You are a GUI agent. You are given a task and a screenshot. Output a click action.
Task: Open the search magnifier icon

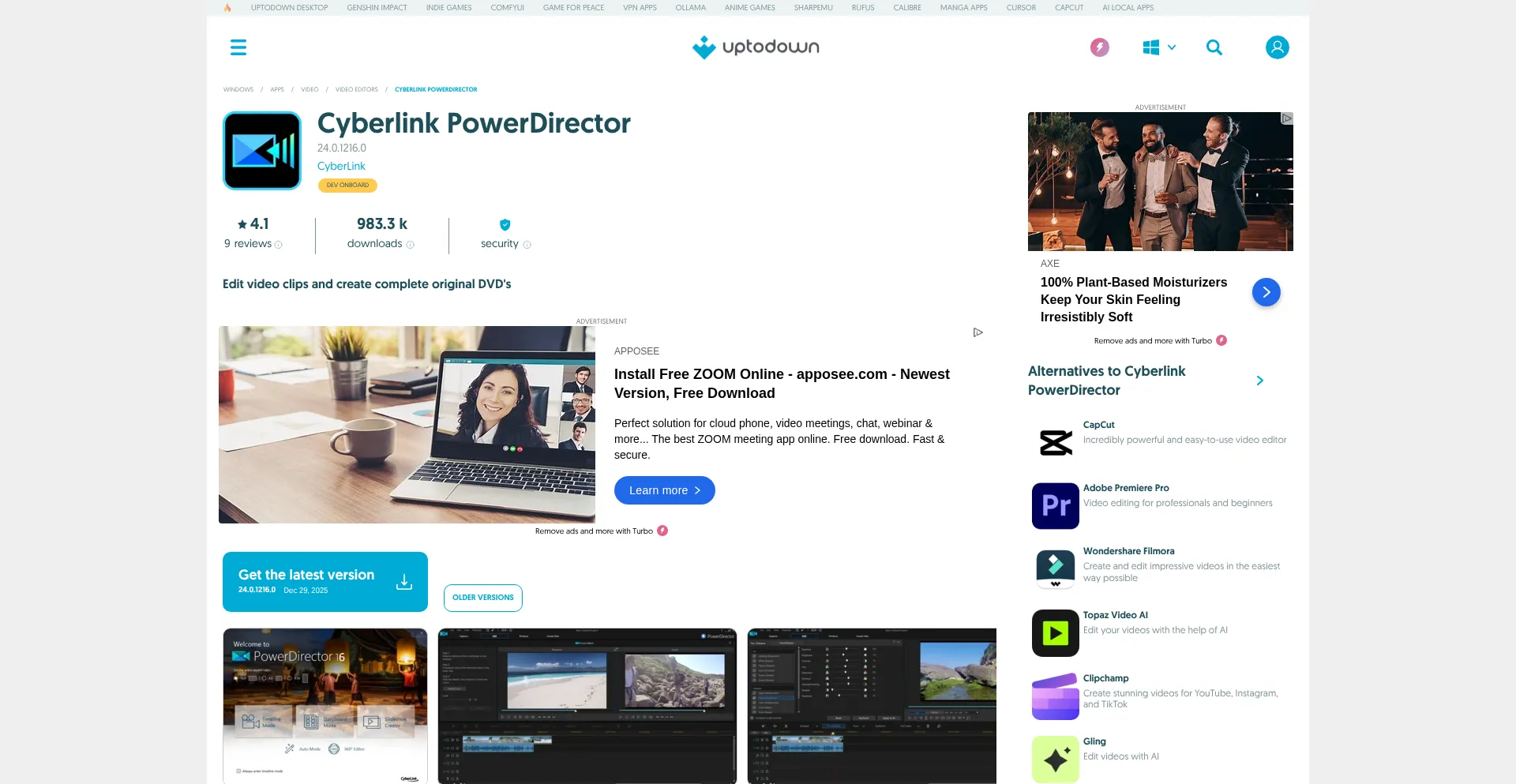(1214, 47)
